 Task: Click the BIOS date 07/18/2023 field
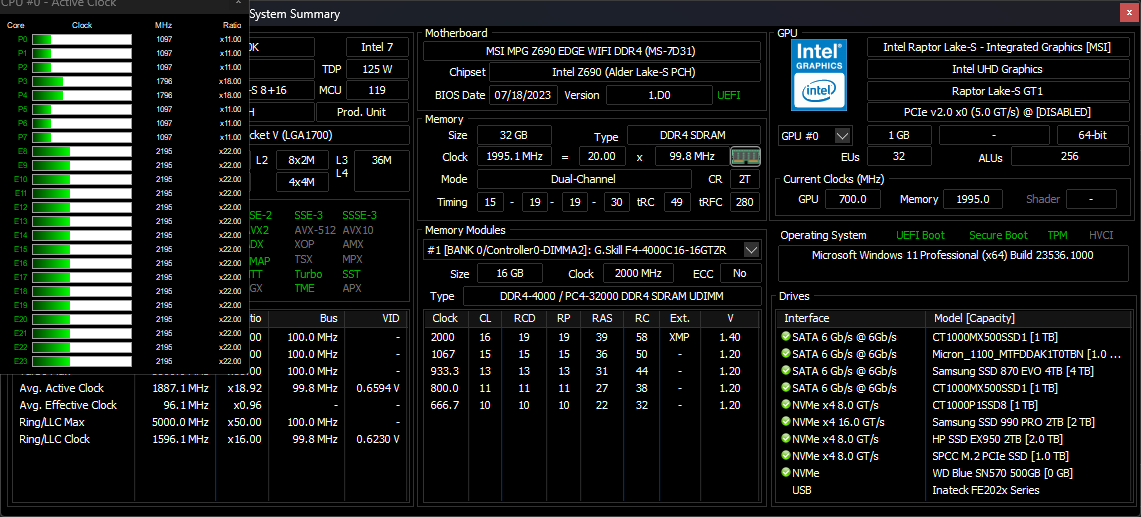point(524,95)
